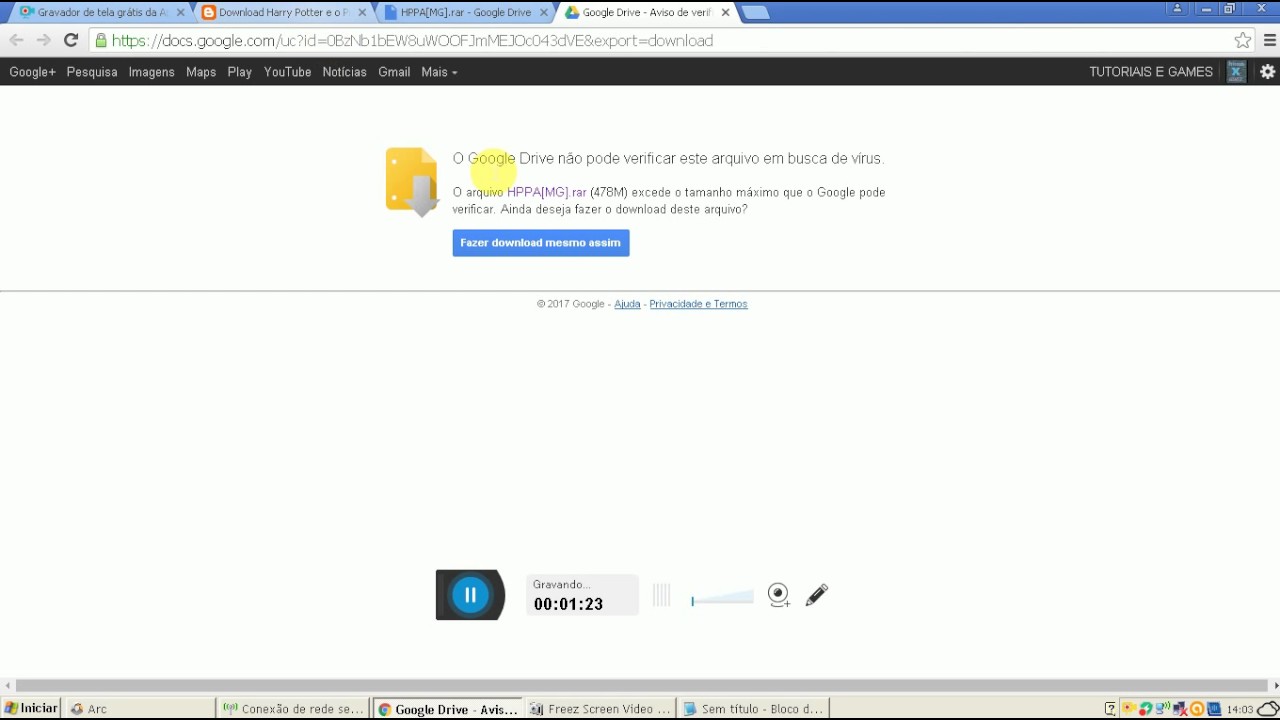
Task: Bookmark this page with the star
Action: (x=1242, y=40)
